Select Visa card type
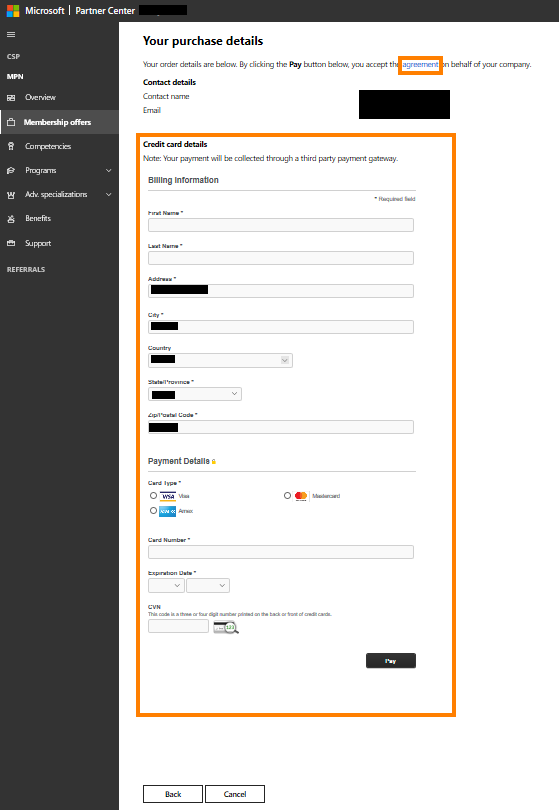This screenshot has height=810, width=559. [x=153, y=495]
